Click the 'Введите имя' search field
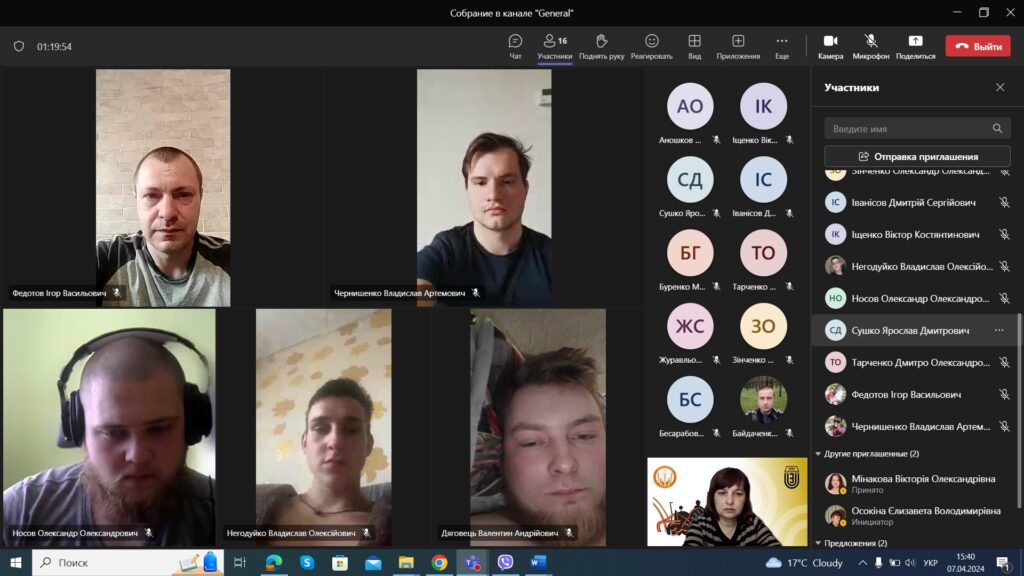Image resolution: width=1024 pixels, height=576 pixels. click(908, 129)
